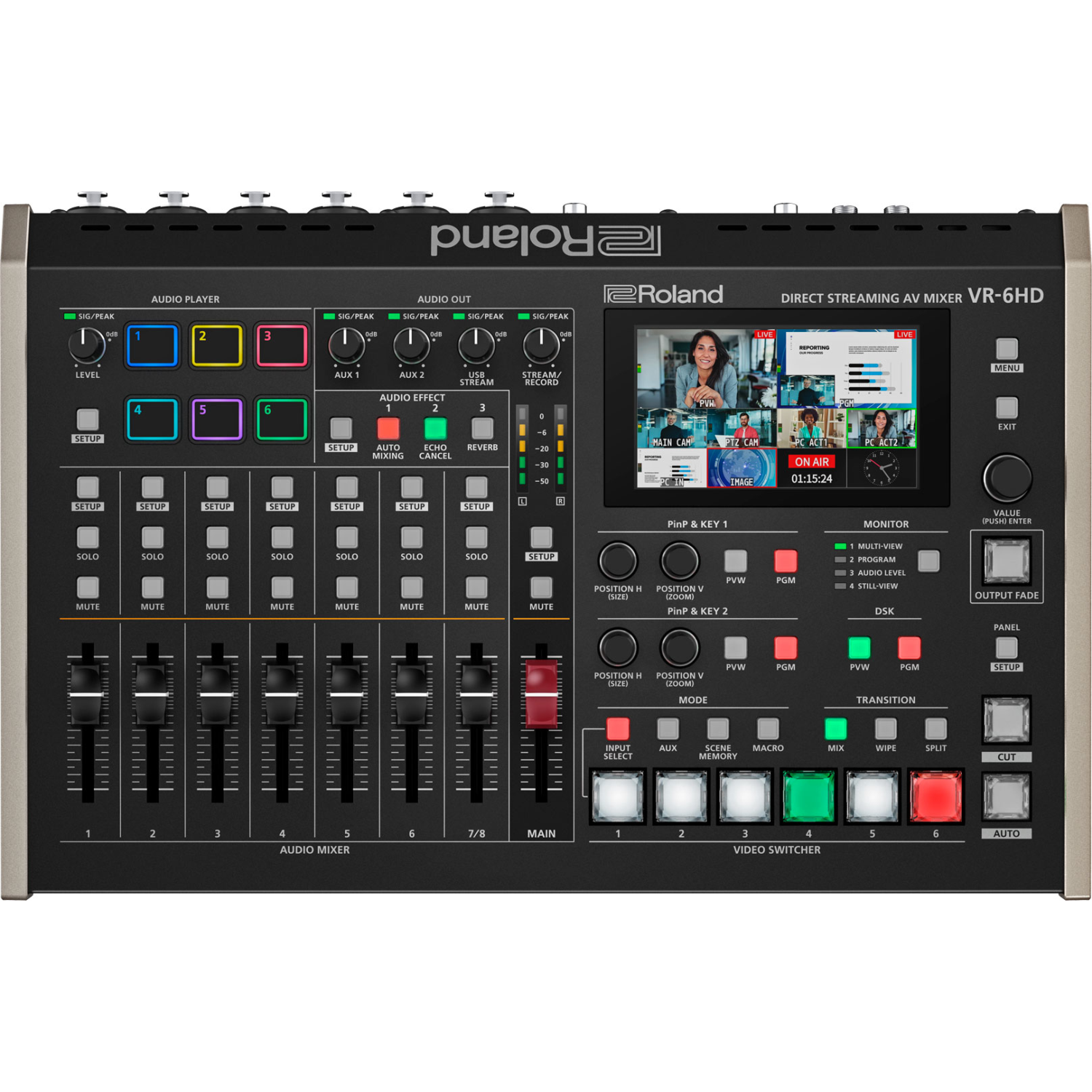Mute audio channel 7/8
The height and width of the screenshot is (1092, 1092).
476,587
